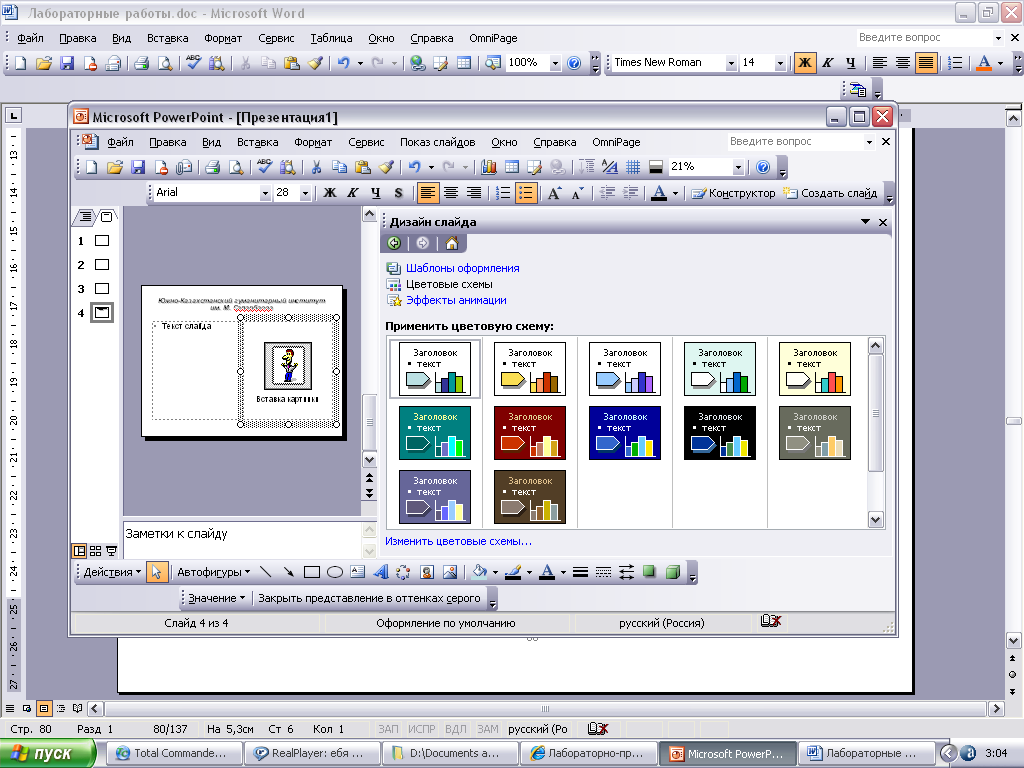The height and width of the screenshot is (768, 1024).
Task: Toggle bulleted list in PowerPoint toolbar
Action: (526, 193)
